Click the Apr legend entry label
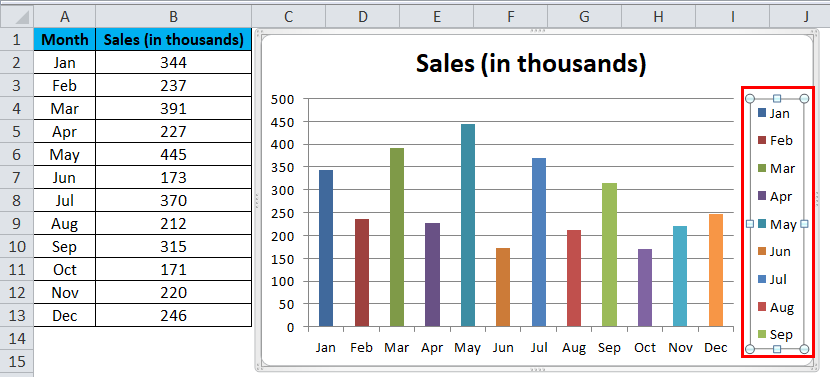The height and width of the screenshot is (377, 830). (781, 196)
